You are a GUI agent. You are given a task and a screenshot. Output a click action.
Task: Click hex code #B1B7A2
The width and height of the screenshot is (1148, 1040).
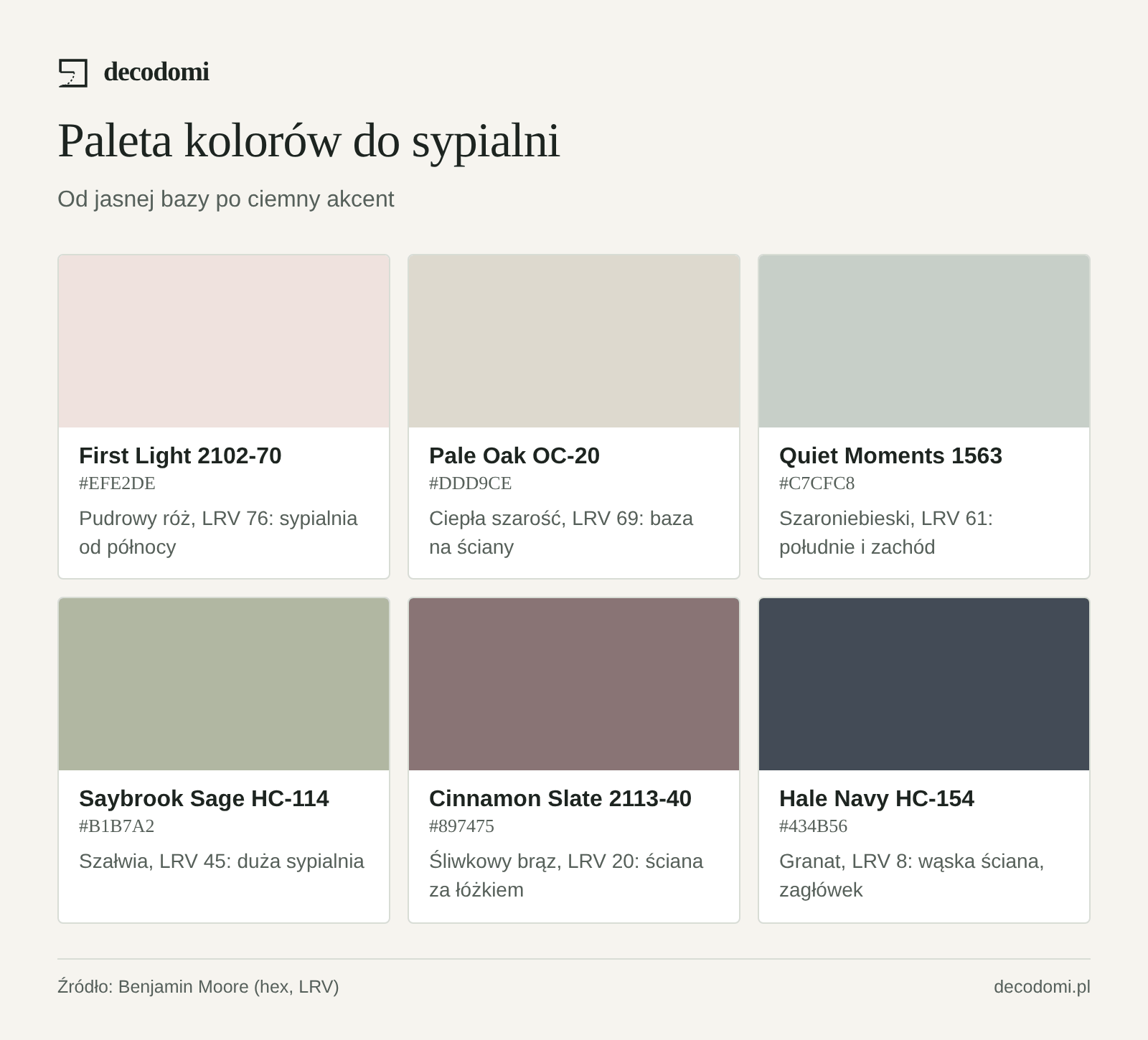pos(117,826)
